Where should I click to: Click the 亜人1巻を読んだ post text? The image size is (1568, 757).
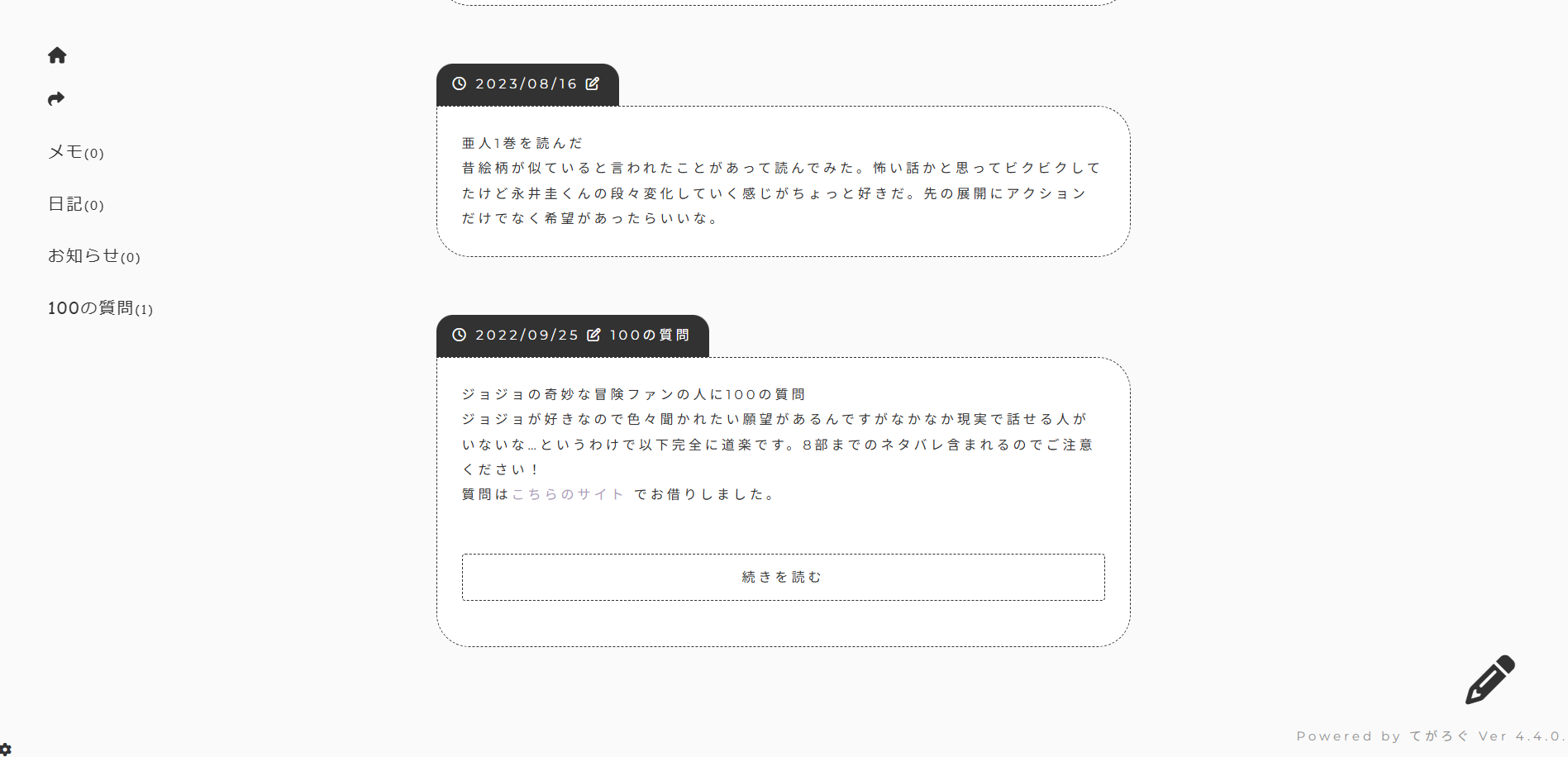pyautogui.click(x=522, y=143)
